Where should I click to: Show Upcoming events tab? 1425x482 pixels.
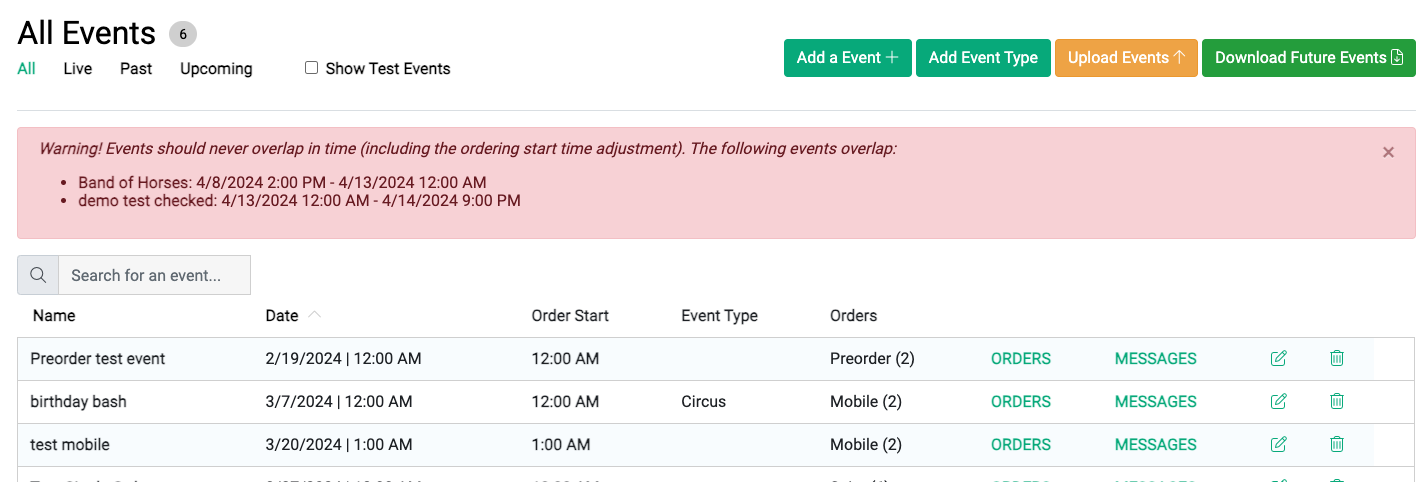[216, 69]
